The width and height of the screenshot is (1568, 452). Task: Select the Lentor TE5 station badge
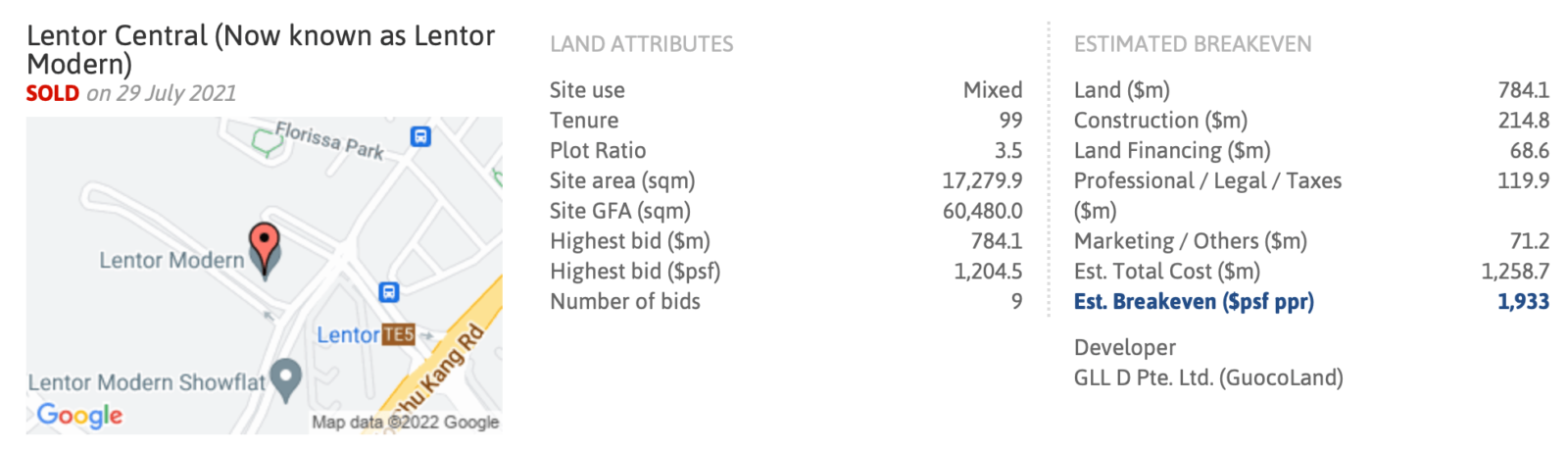[x=399, y=334]
